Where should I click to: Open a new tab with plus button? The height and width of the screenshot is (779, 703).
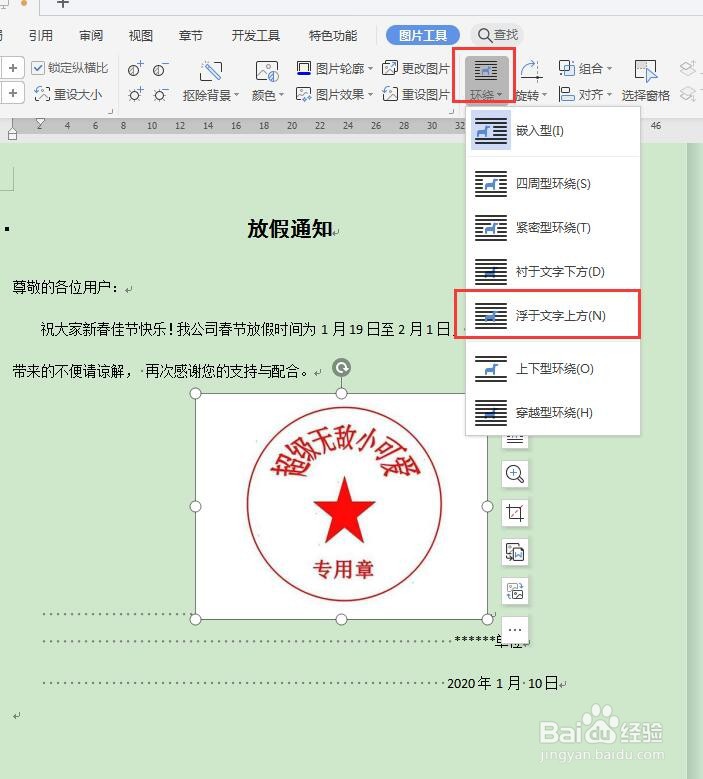63,4
